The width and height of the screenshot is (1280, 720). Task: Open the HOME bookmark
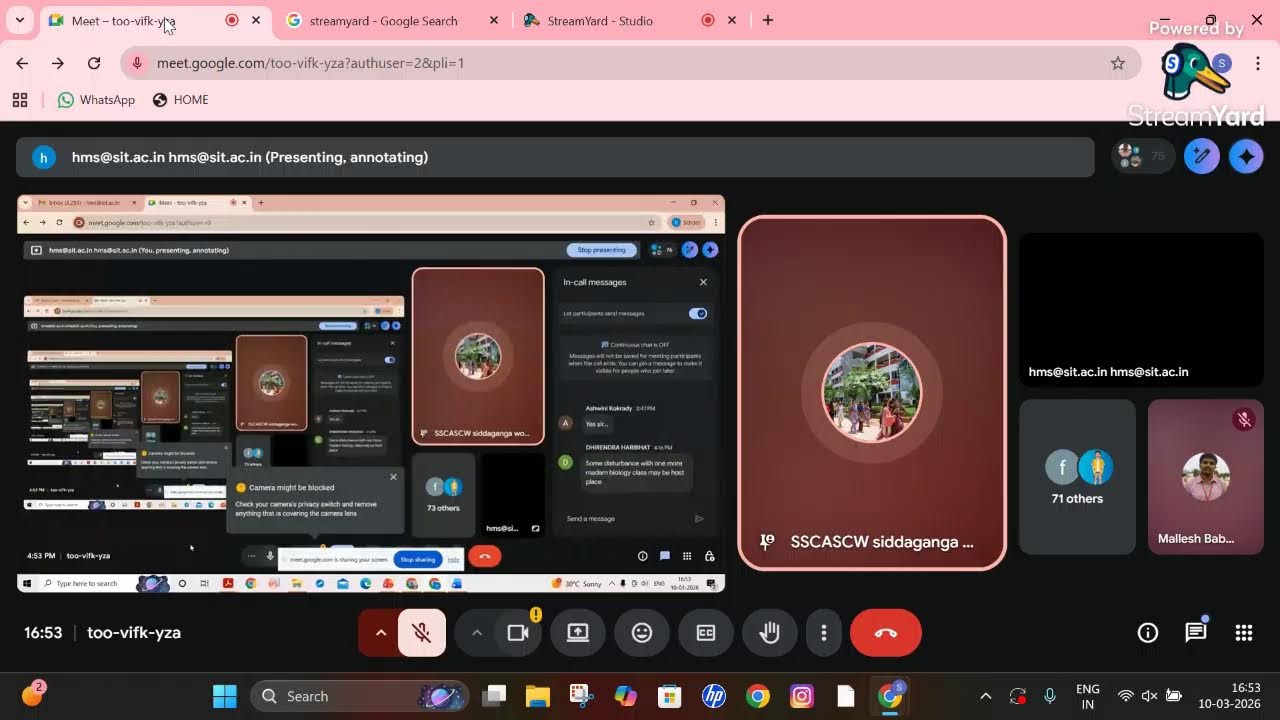click(180, 100)
